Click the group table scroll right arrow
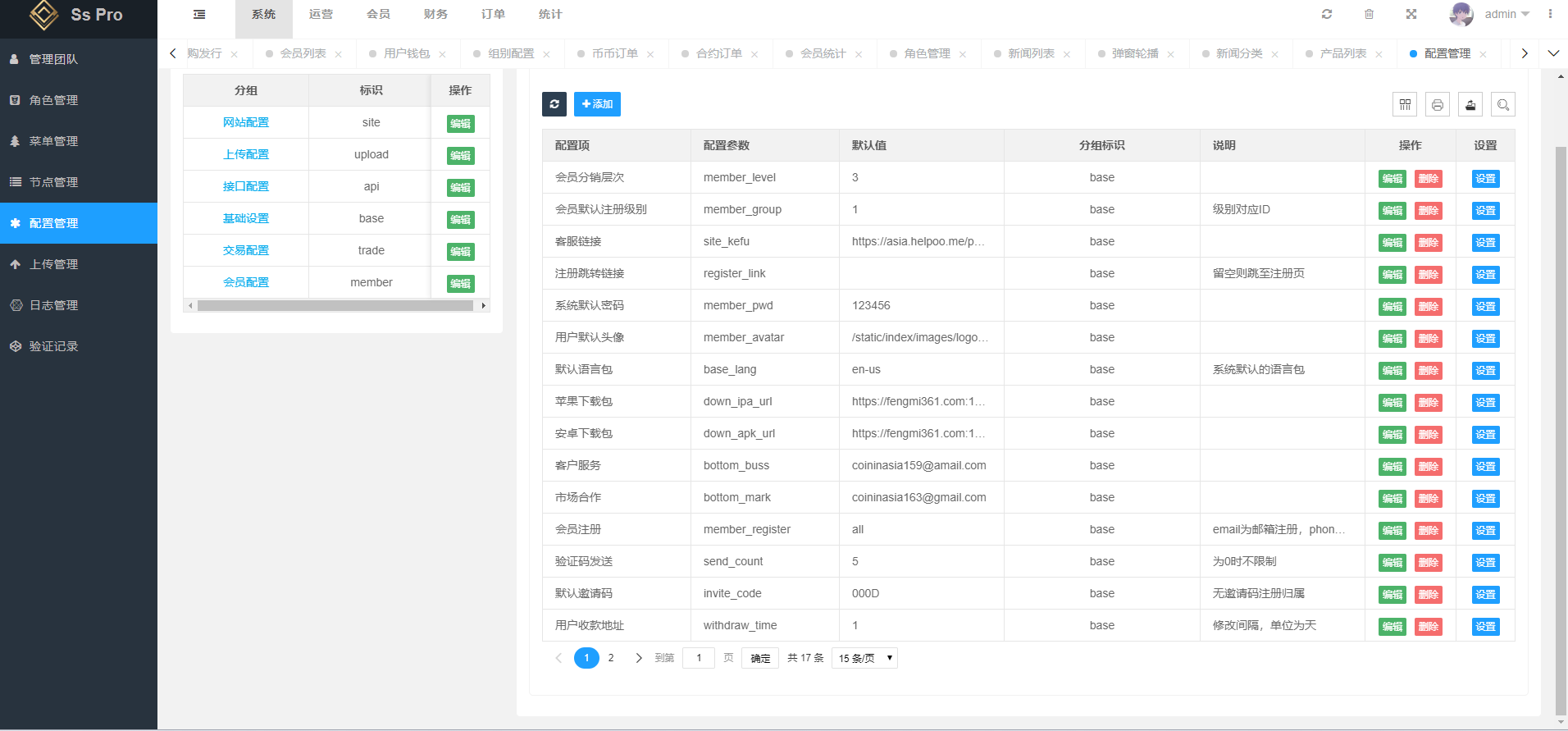The height and width of the screenshot is (731, 1568). 484,305
